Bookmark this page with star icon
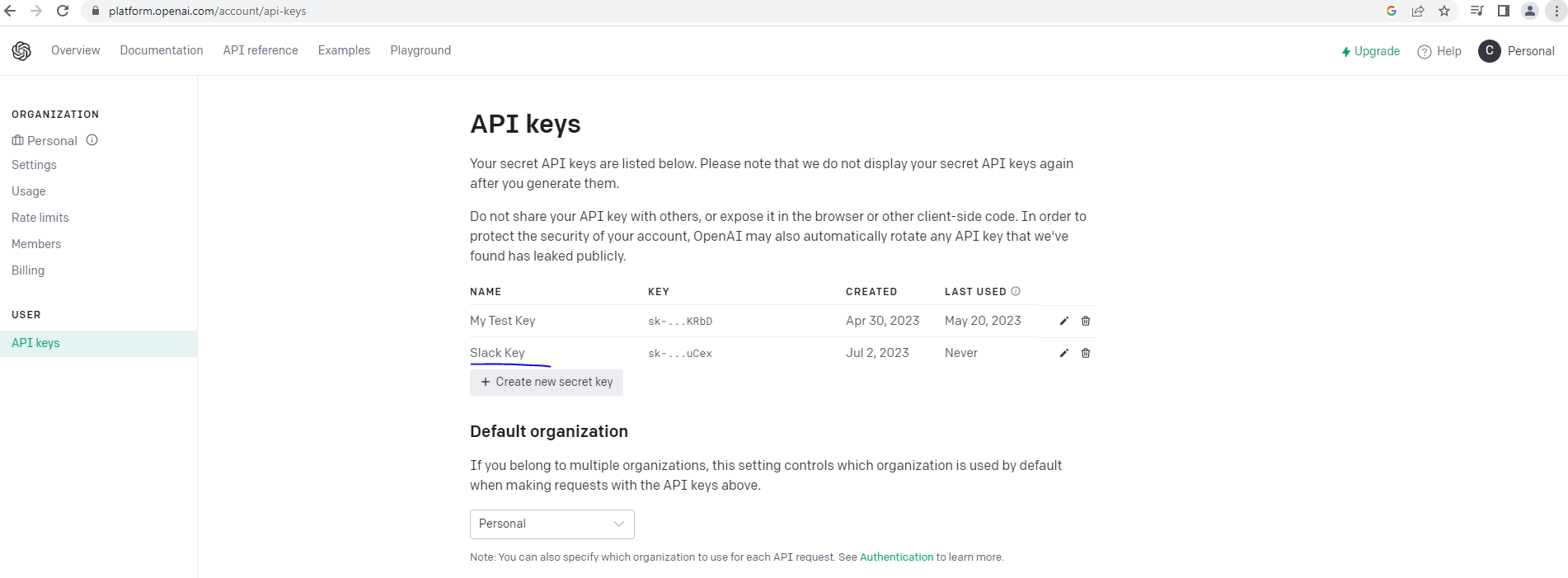Screen dimensions: 1568x578 coord(1444,11)
